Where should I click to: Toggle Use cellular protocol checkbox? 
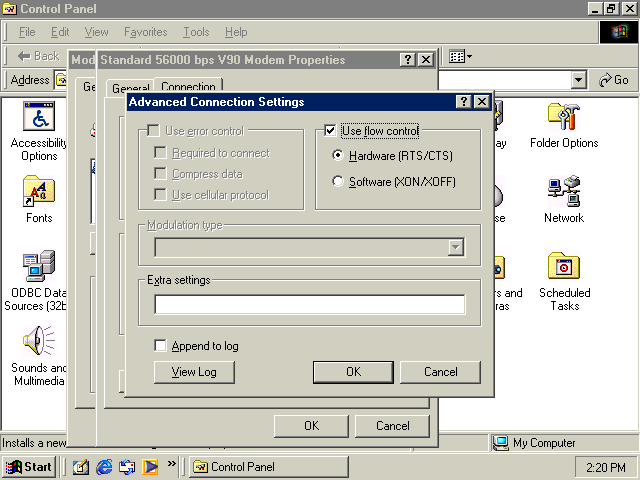click(160, 195)
